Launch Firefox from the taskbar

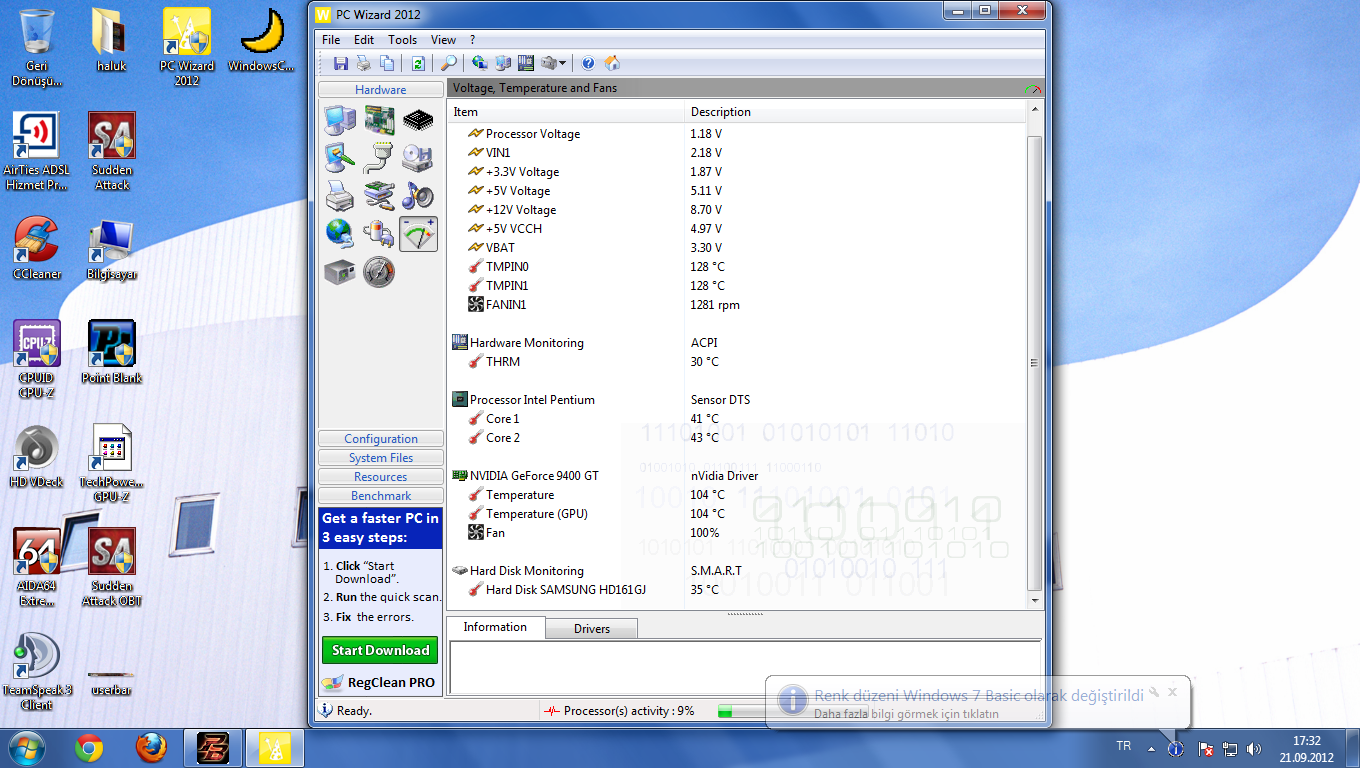tap(151, 748)
